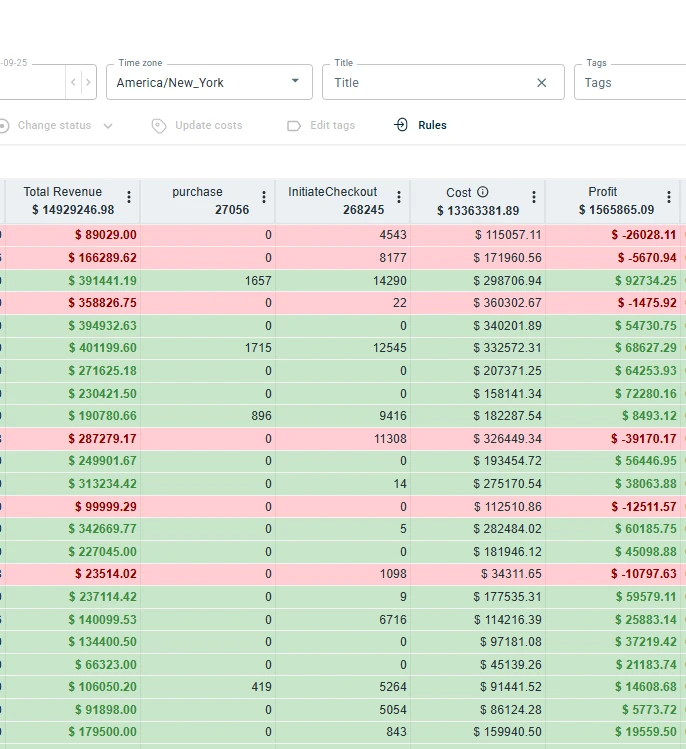Focus the Title input field
Screen dimensions: 686x749
[x=432, y=83]
